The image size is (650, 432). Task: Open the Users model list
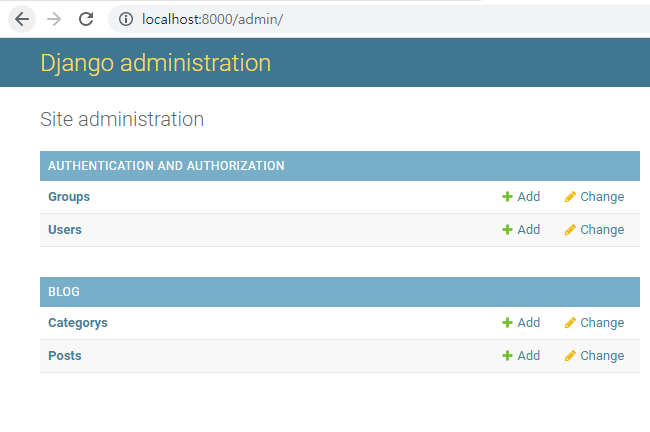point(65,230)
